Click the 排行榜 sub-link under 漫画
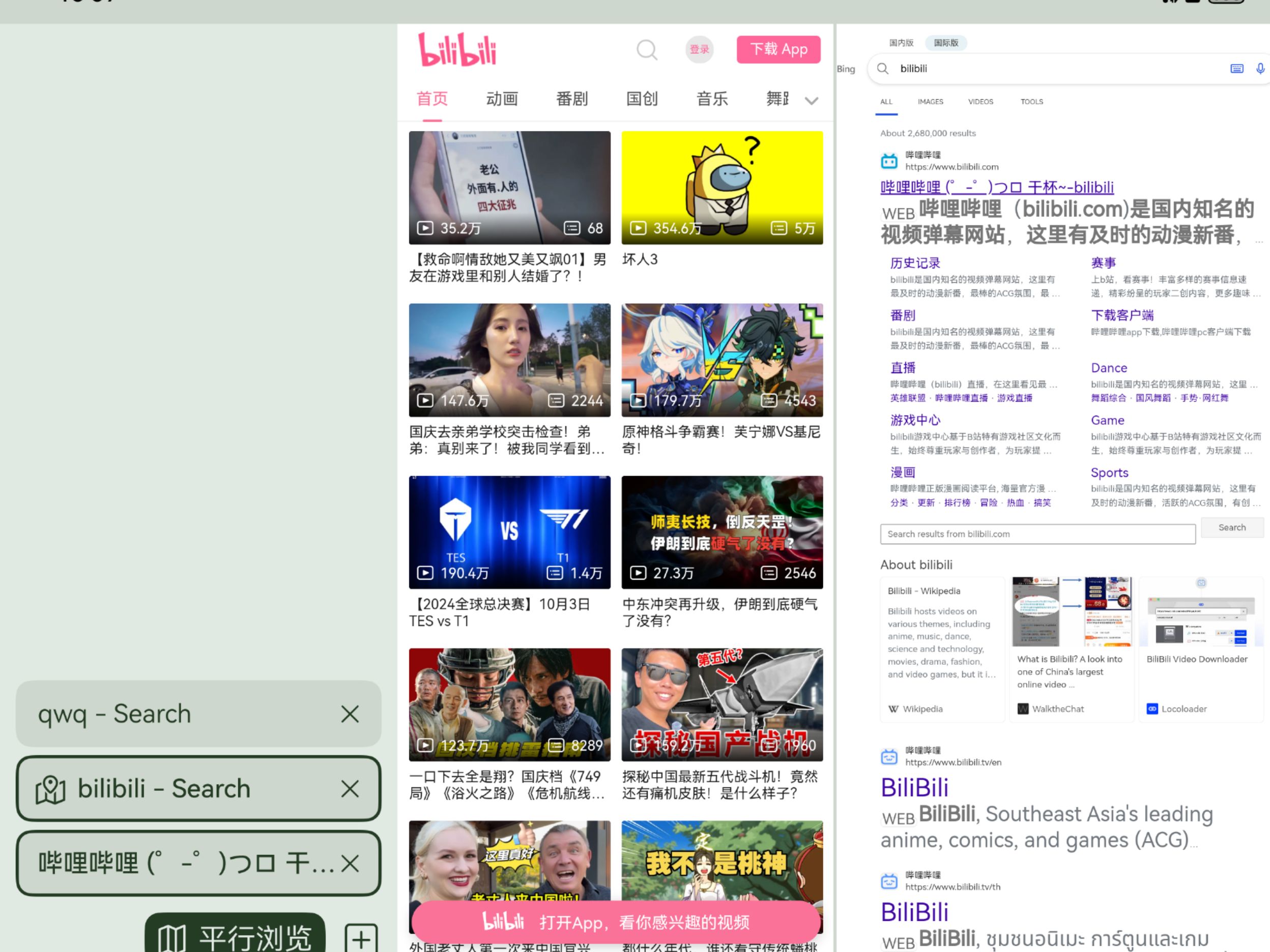 (x=957, y=502)
